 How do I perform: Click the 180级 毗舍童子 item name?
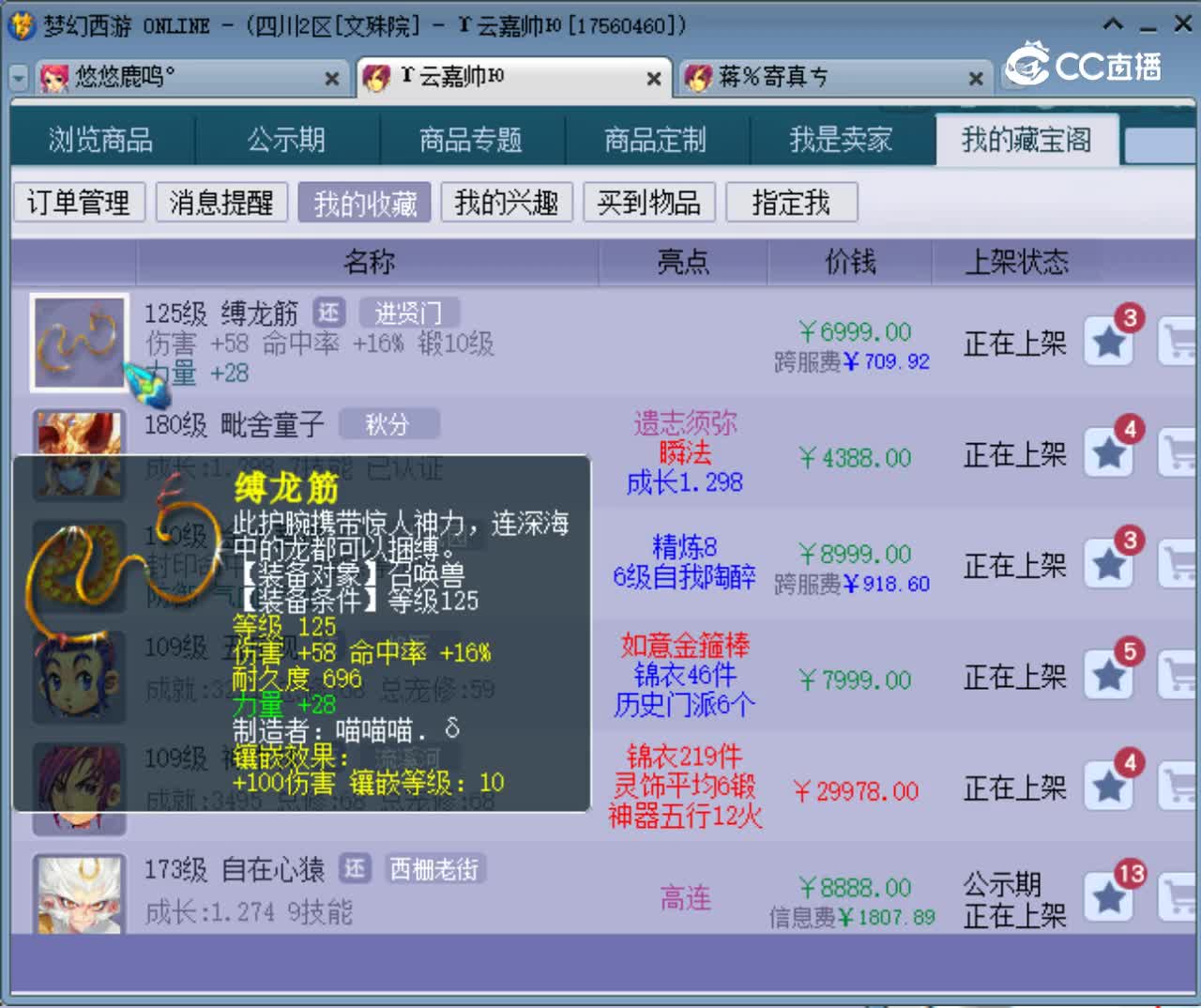click(235, 424)
